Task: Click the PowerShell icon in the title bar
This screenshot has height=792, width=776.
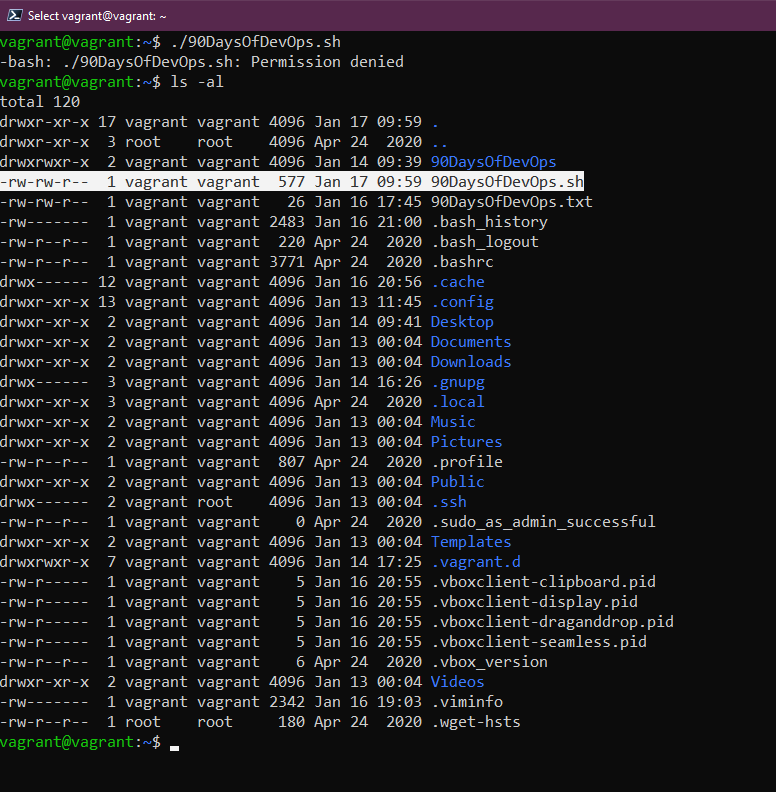Action: click(x=13, y=15)
